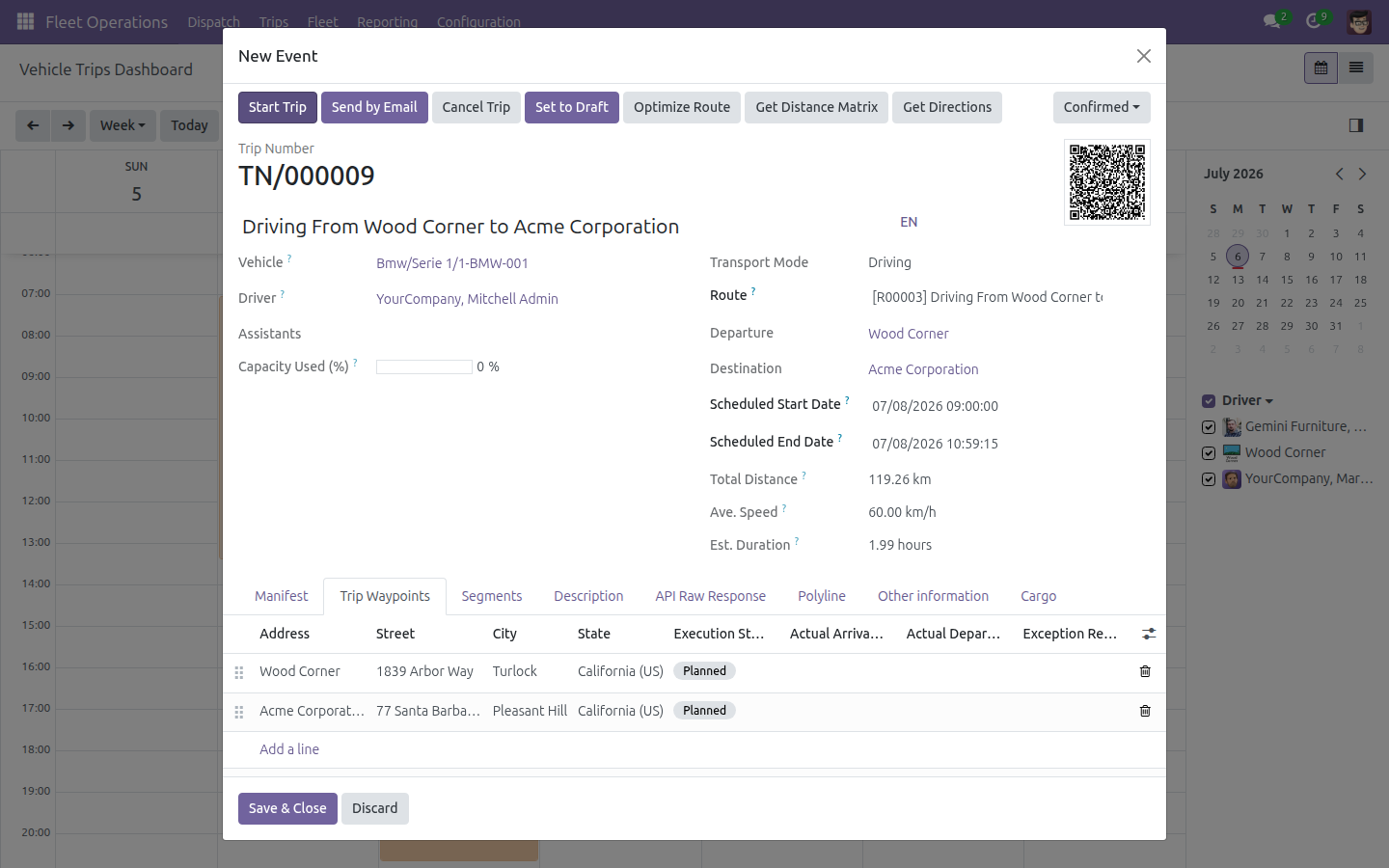The width and height of the screenshot is (1389, 868).
Task: Switch to the Segments tab
Action: click(492, 596)
